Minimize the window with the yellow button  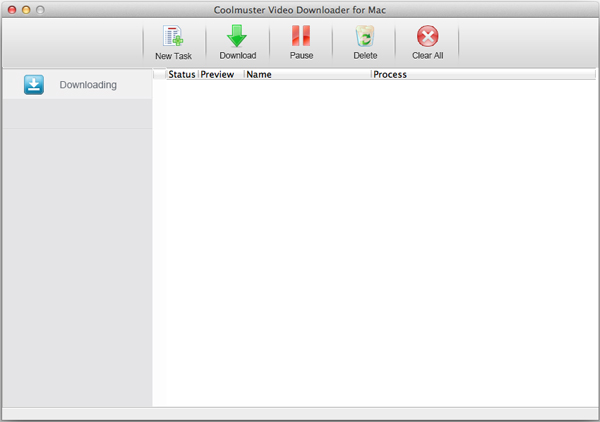[x=26, y=10]
